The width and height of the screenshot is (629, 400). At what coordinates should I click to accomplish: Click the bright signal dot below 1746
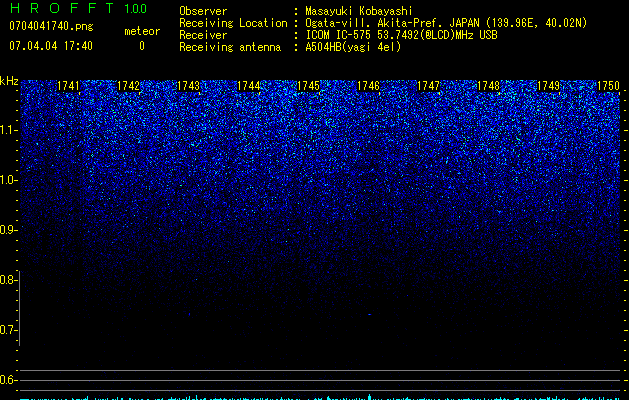click(x=369, y=315)
